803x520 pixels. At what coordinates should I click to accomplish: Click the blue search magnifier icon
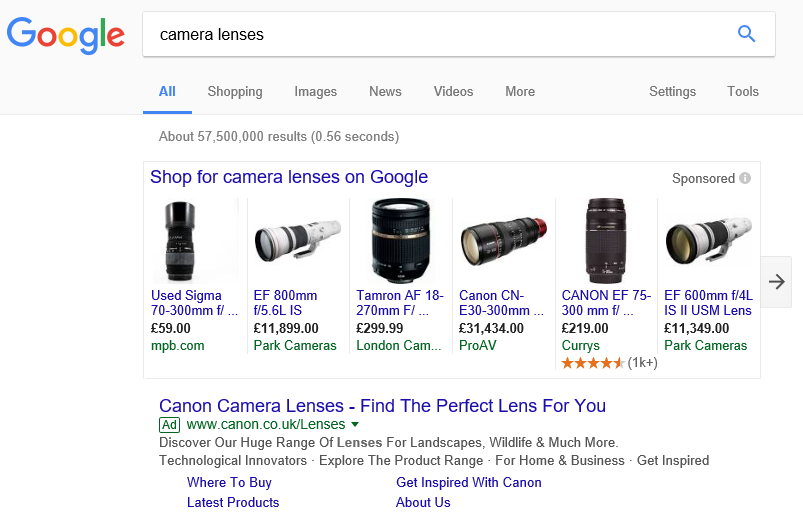(x=746, y=34)
